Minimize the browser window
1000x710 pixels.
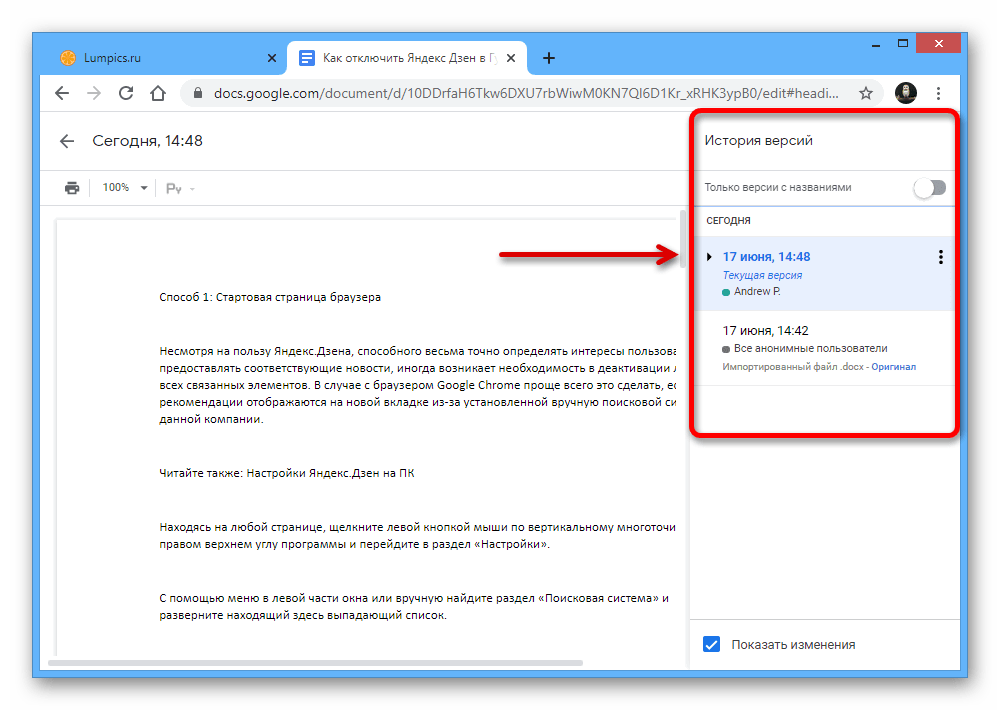point(876,44)
